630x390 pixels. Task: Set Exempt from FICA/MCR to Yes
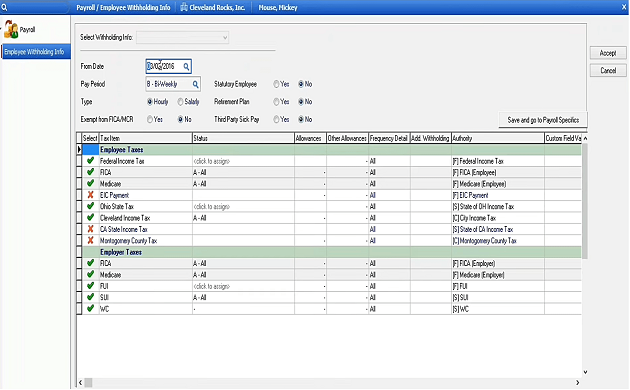point(149,120)
